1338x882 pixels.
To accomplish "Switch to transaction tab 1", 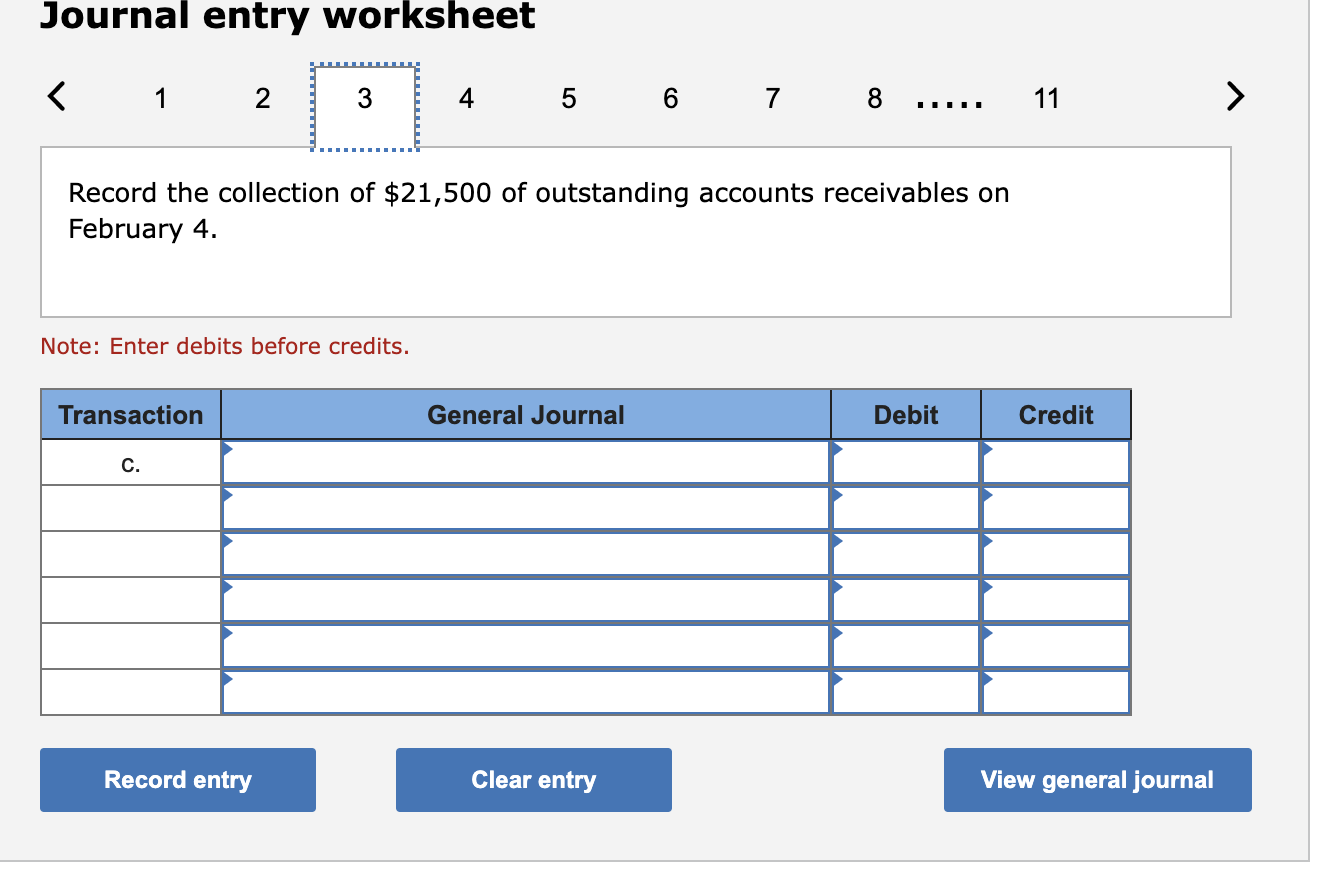I will [161, 98].
